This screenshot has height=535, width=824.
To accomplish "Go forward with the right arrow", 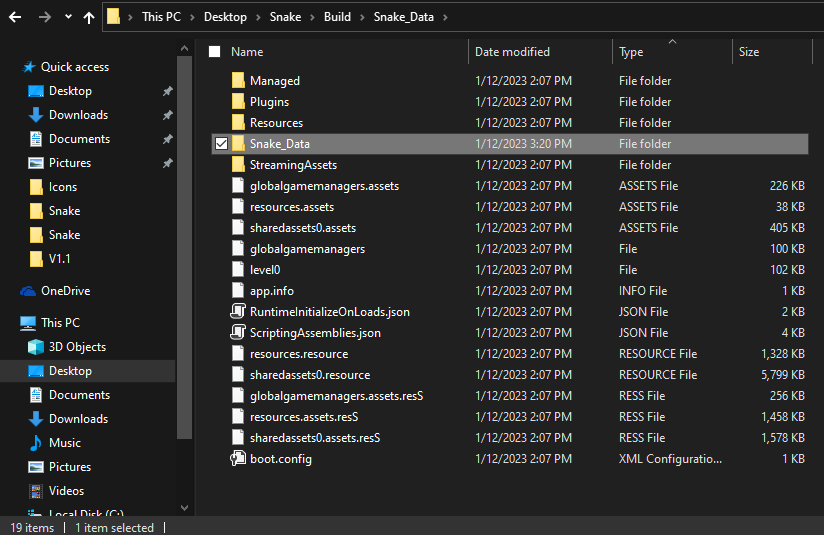I will 45,17.
